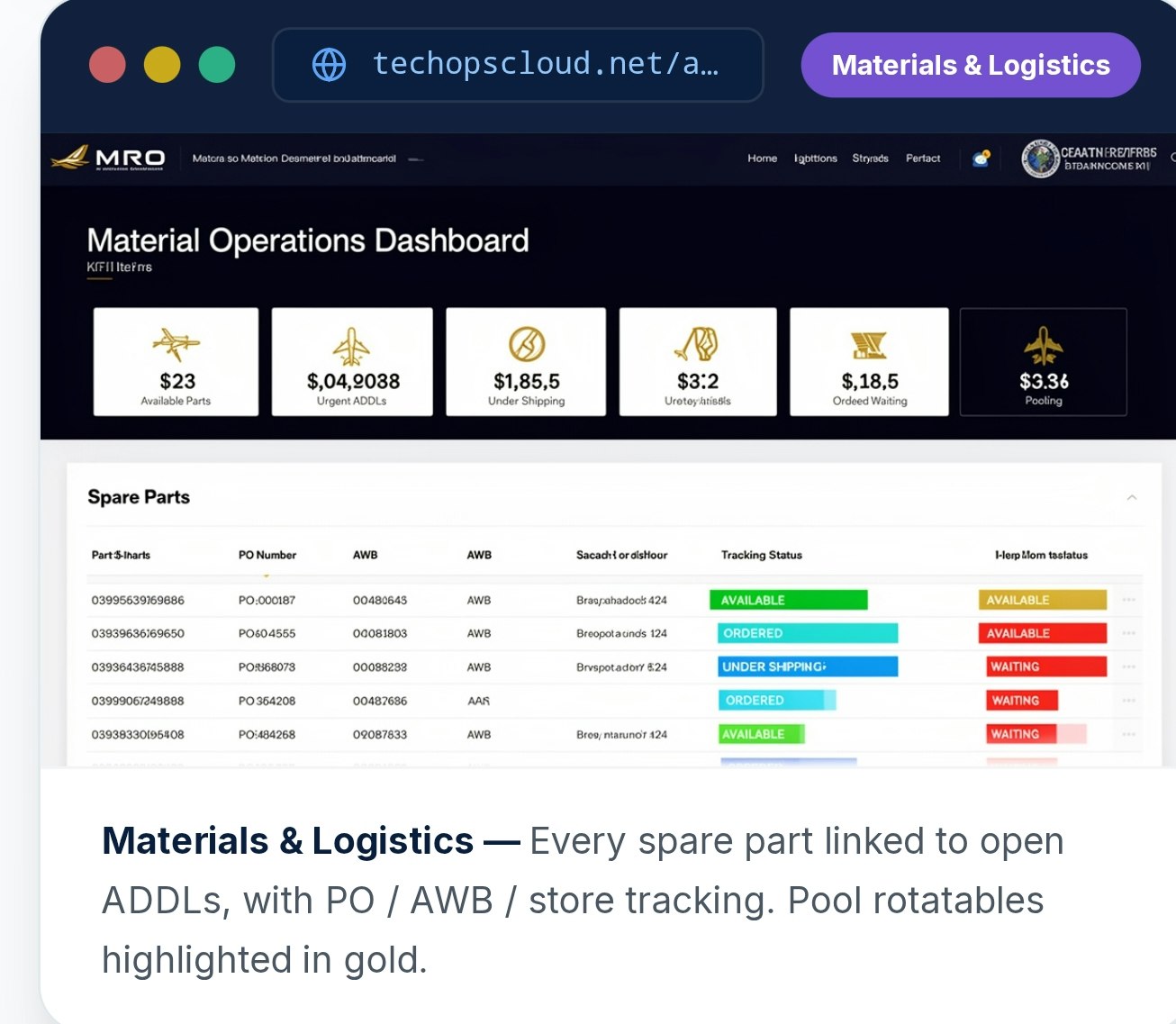Click the techopscloud.net address field
The image size is (1176, 1024).
(x=518, y=65)
